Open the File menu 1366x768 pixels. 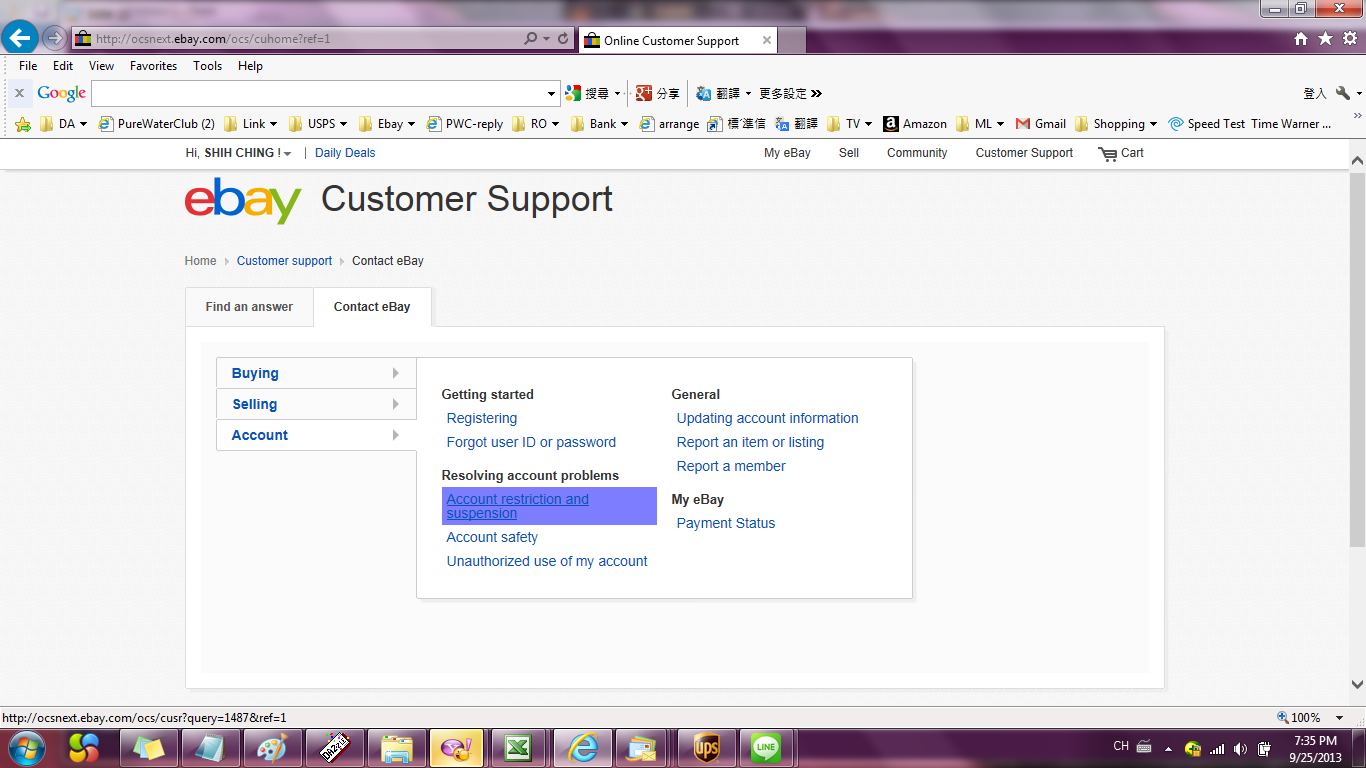tap(28, 66)
